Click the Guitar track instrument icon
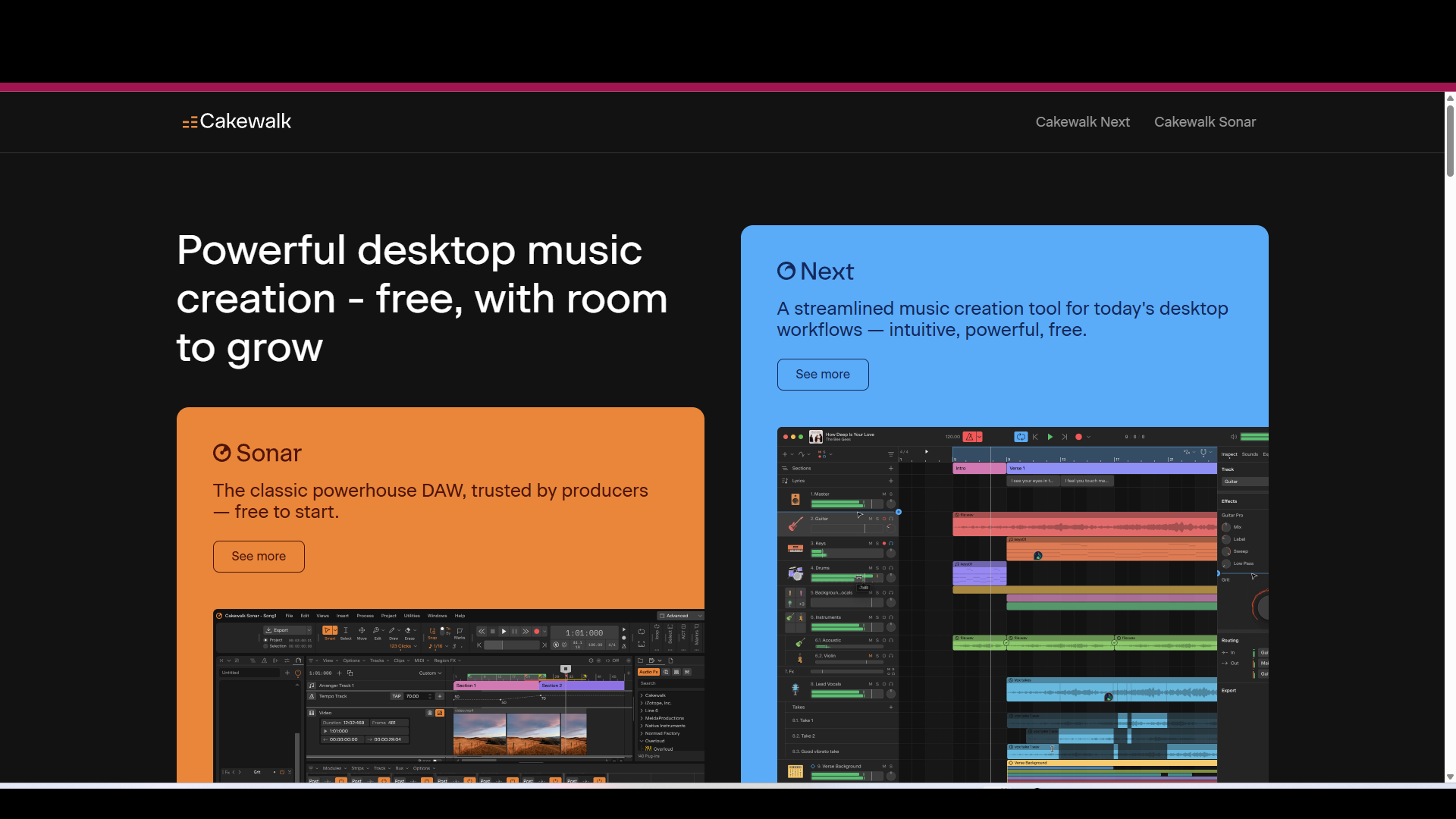The width and height of the screenshot is (1456, 819). pyautogui.click(x=795, y=524)
